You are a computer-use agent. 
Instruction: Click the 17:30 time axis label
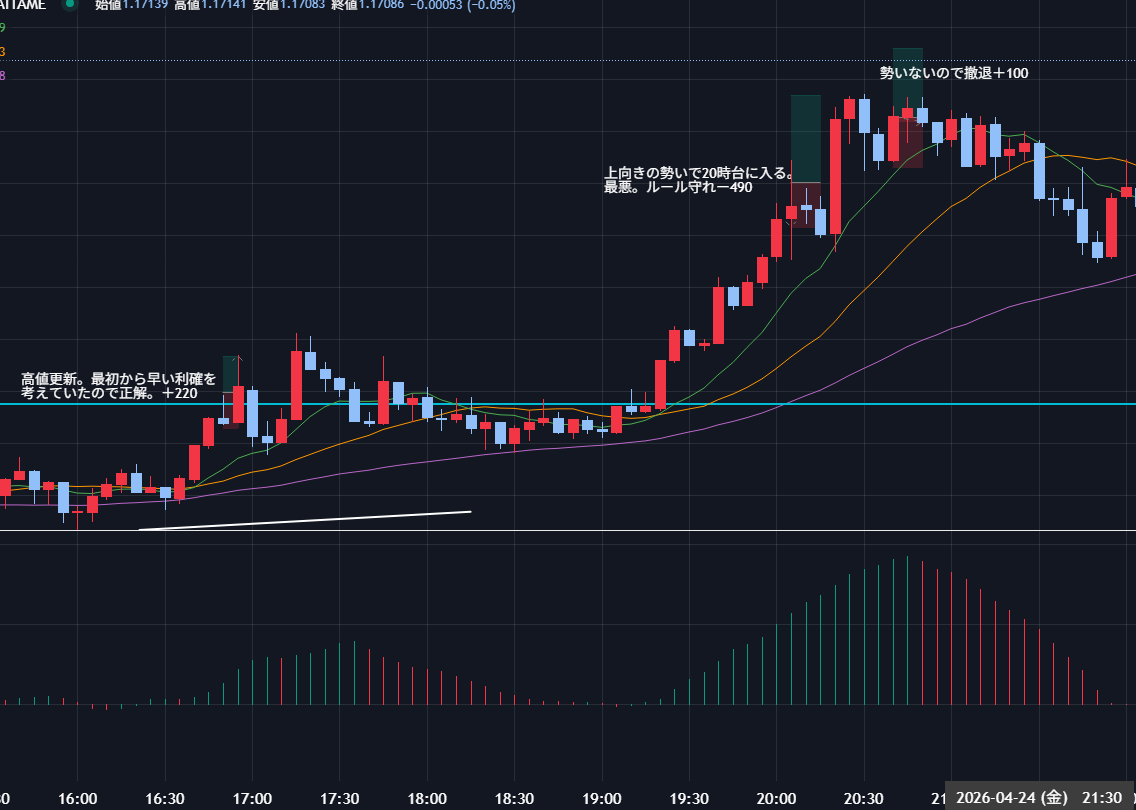(340, 798)
